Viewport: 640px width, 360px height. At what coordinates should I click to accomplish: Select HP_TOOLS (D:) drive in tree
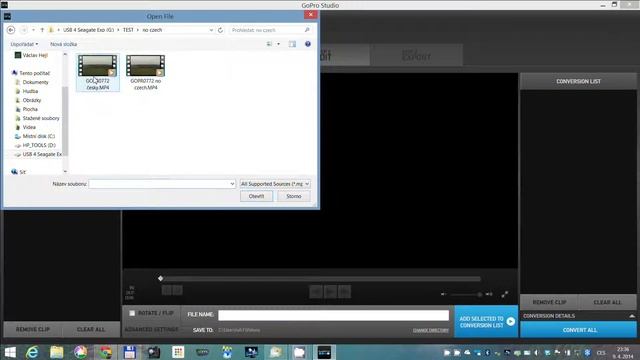[x=39, y=145]
